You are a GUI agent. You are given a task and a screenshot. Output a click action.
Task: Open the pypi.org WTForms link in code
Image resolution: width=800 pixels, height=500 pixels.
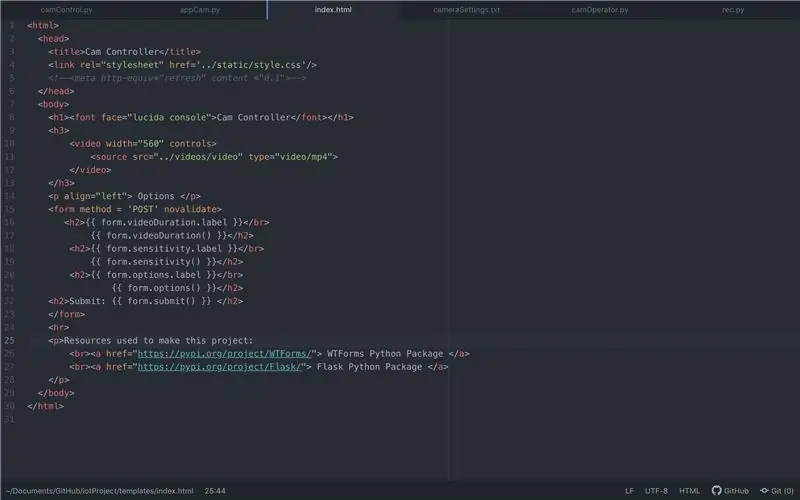click(x=224, y=354)
